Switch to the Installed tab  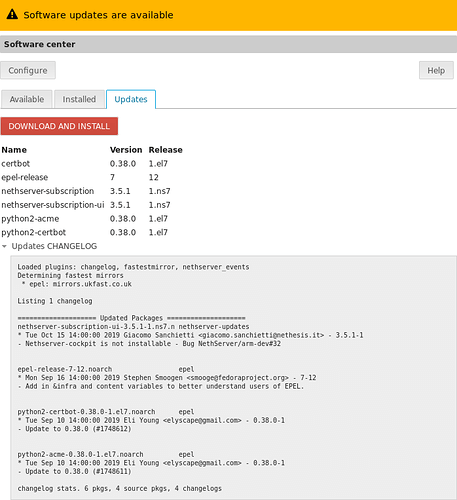[79, 99]
